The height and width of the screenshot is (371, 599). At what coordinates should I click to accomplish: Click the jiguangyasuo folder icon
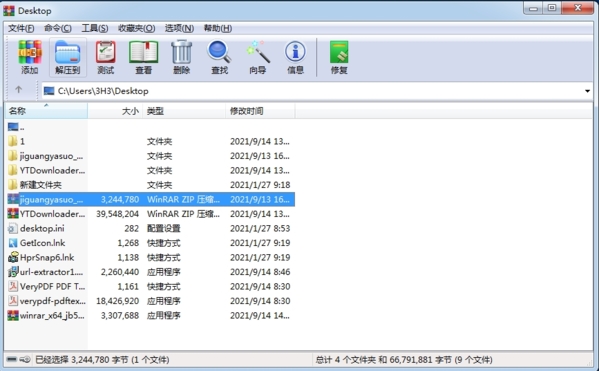(13, 156)
